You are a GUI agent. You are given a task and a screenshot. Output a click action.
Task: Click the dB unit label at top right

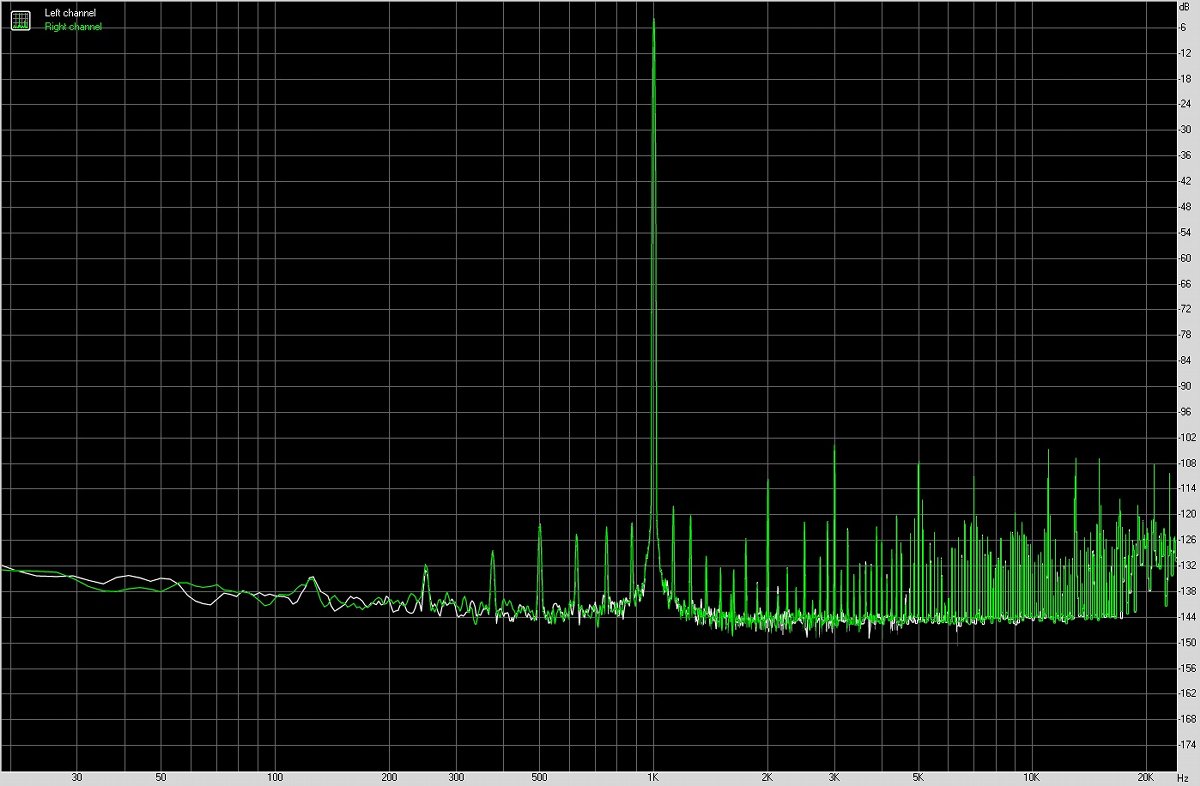coord(1185,7)
